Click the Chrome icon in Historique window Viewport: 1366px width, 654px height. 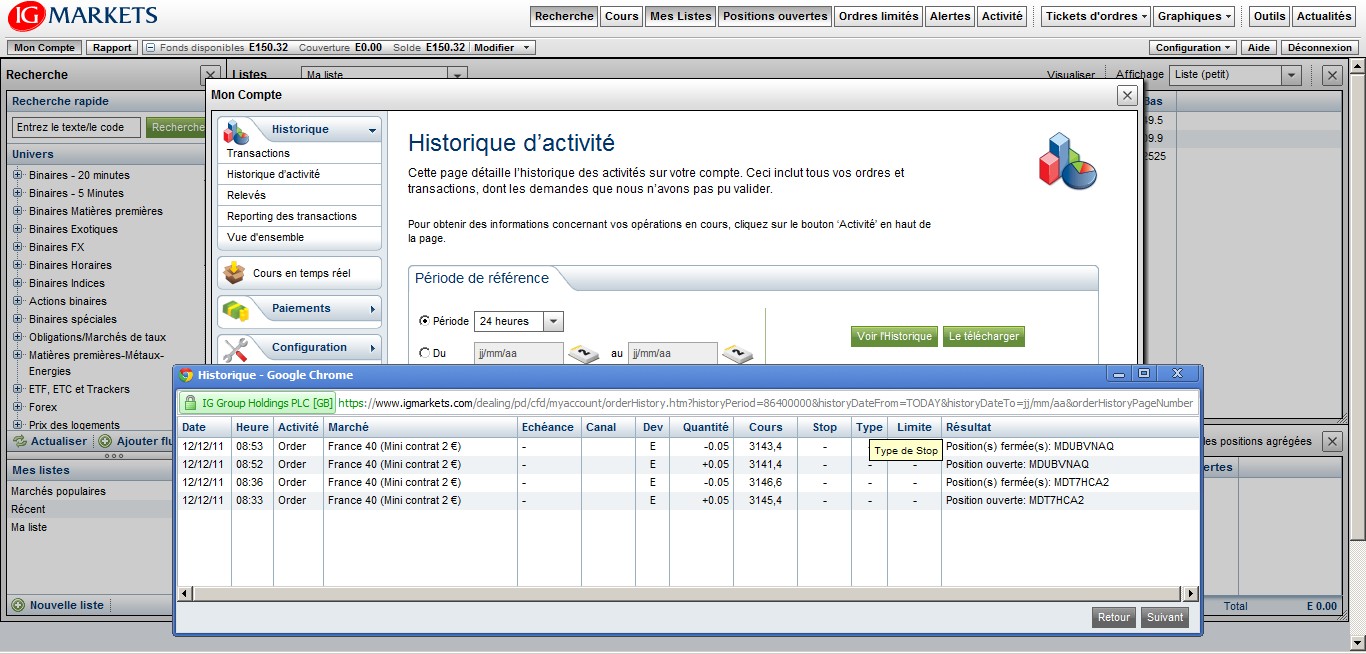point(186,375)
